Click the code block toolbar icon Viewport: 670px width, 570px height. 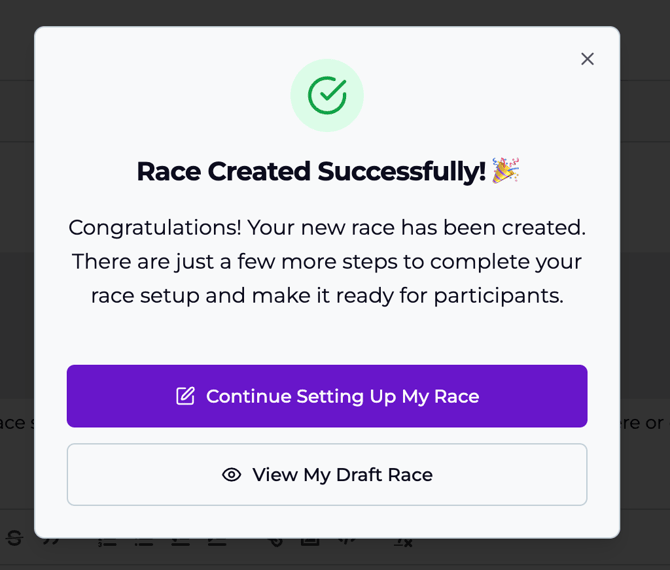(346, 541)
